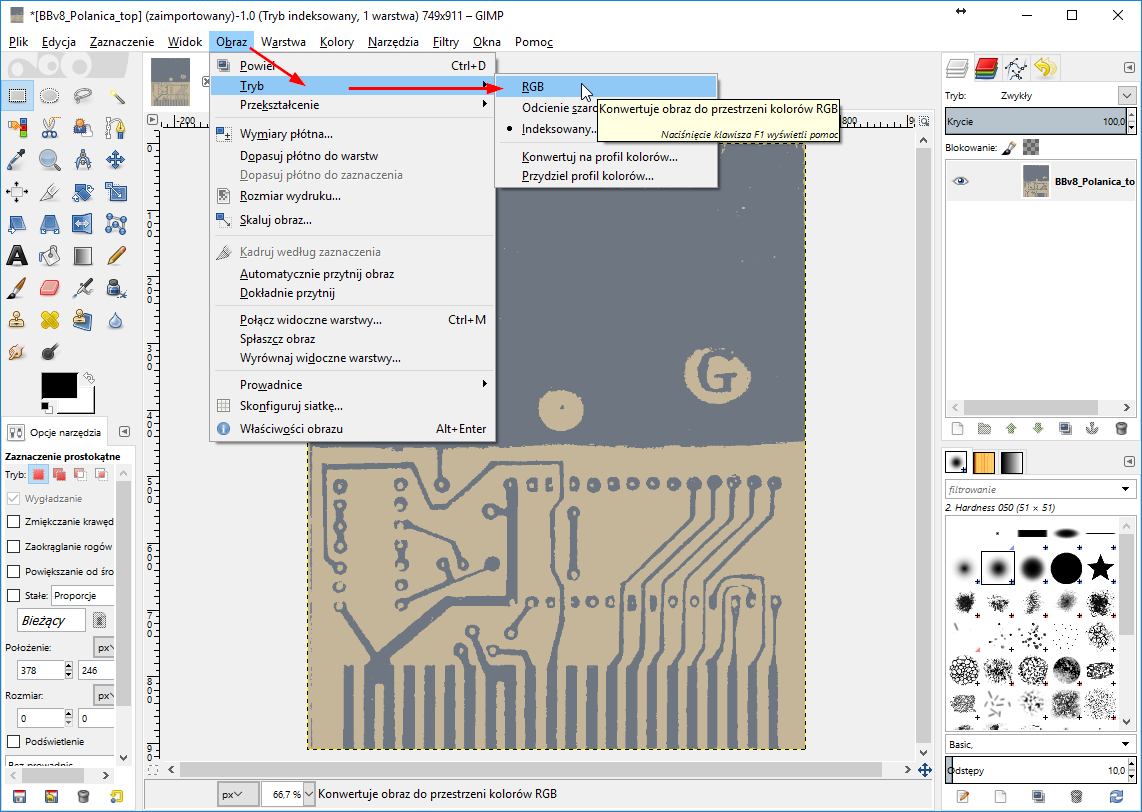This screenshot has height=812, width=1142.
Task: Click Skaluj obraz... menu entry
Action: coord(353,220)
